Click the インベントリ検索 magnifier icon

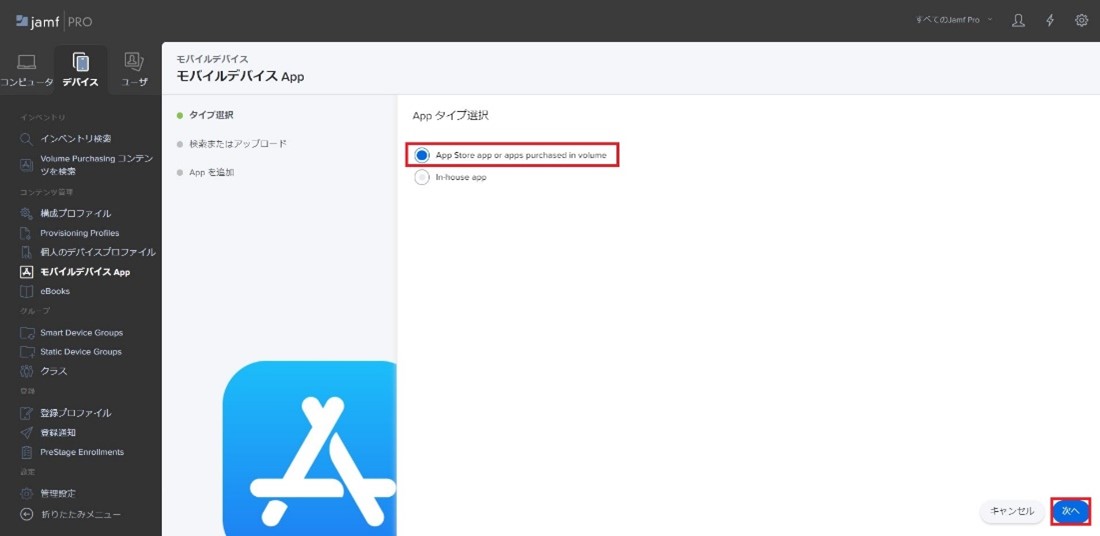pos(26,139)
